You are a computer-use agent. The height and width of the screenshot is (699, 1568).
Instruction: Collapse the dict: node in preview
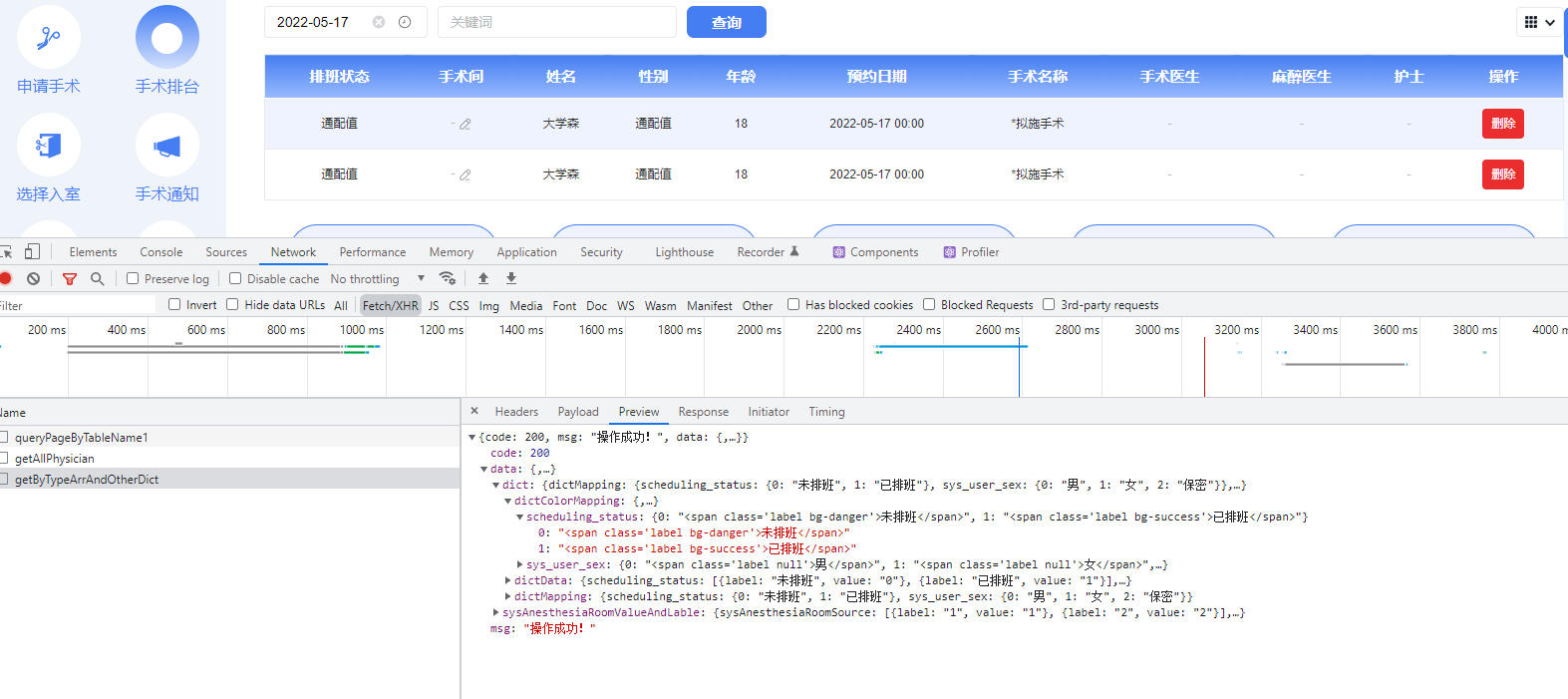pos(496,485)
